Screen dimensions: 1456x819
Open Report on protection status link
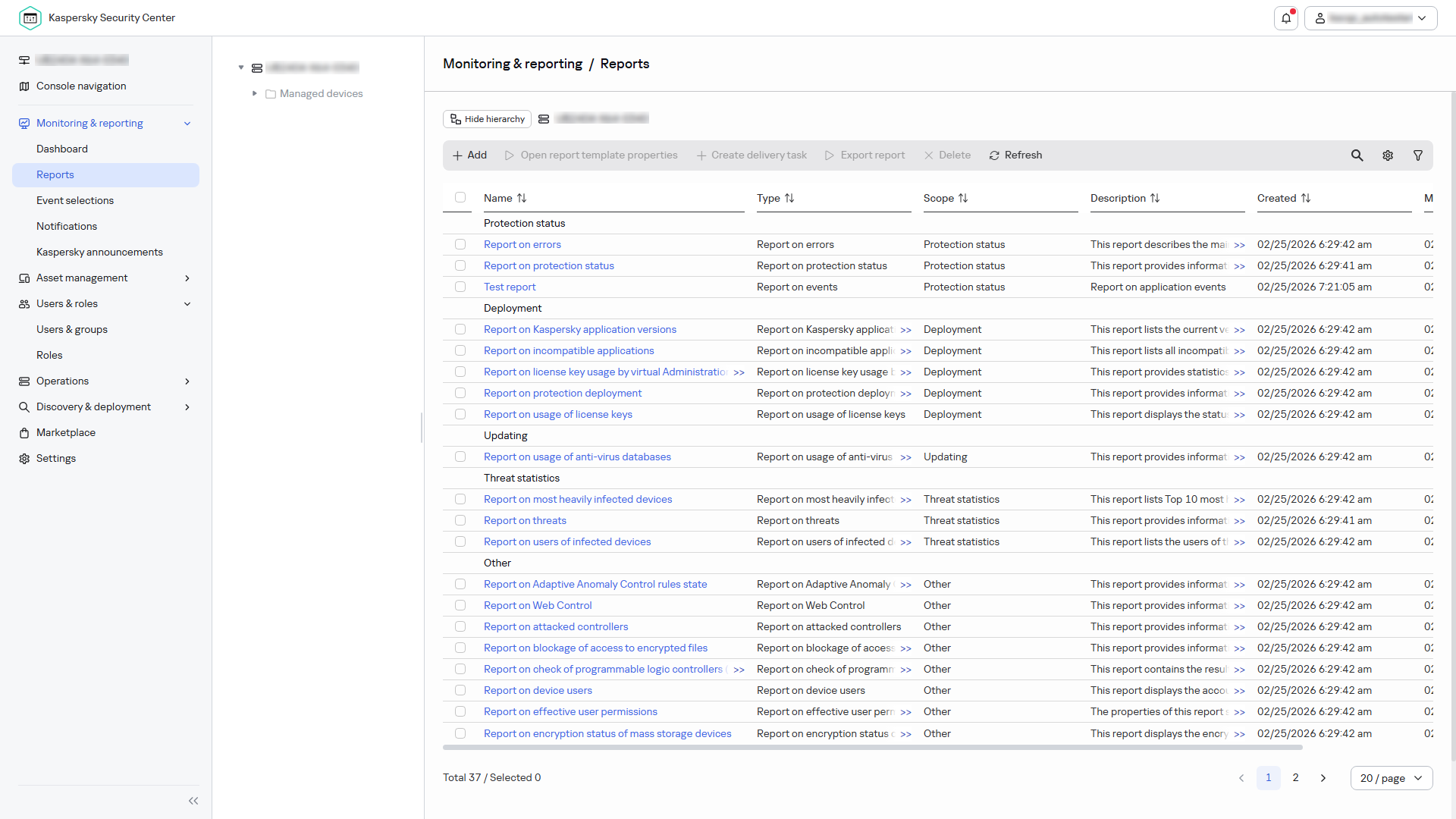tap(549, 266)
